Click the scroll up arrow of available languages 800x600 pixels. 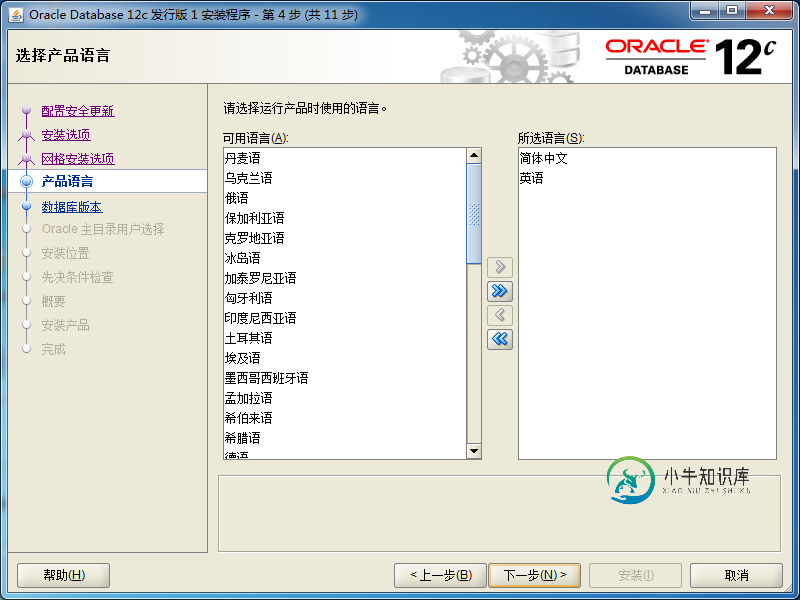pyautogui.click(x=474, y=155)
